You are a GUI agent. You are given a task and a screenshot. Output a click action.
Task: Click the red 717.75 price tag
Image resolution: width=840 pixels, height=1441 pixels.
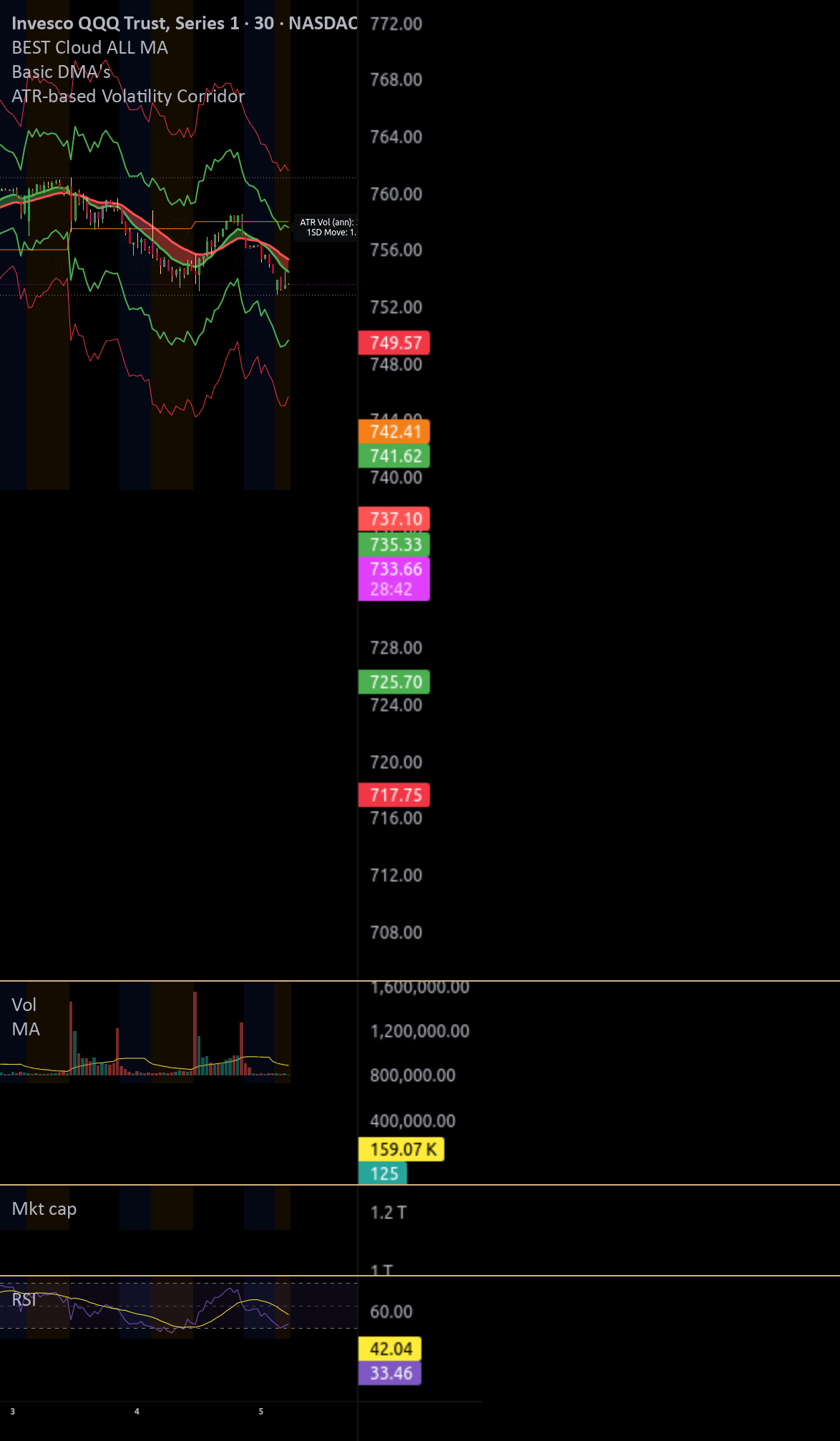(x=394, y=795)
